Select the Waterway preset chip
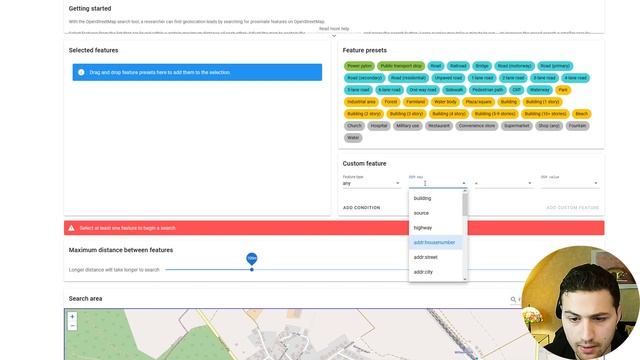Screen dimensions: 640x360 540,90
